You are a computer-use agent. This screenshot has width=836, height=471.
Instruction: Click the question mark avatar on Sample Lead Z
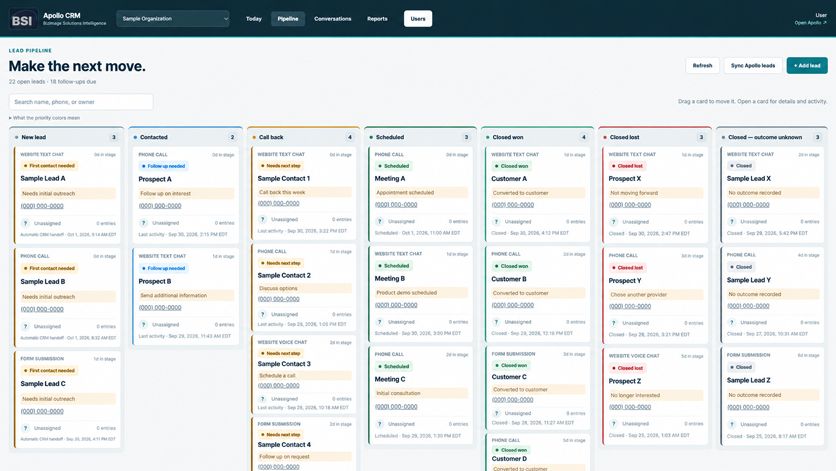(x=732, y=425)
